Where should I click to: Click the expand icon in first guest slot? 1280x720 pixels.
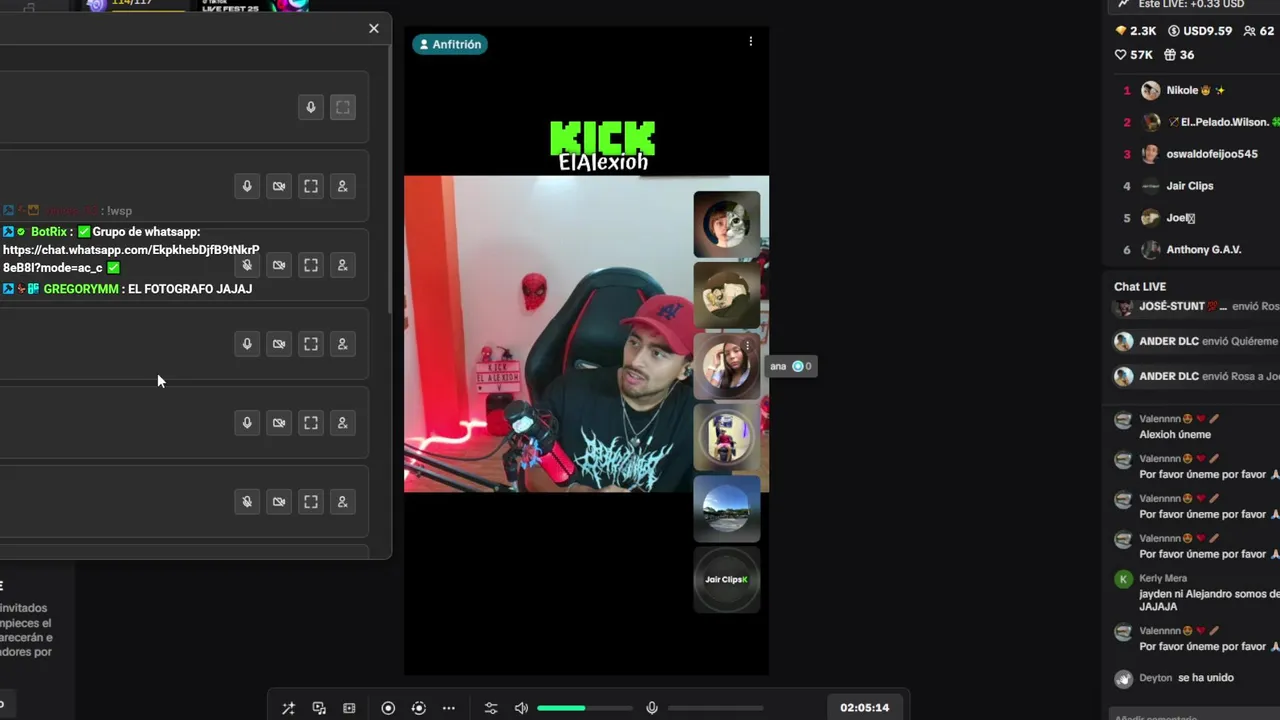pos(343,107)
